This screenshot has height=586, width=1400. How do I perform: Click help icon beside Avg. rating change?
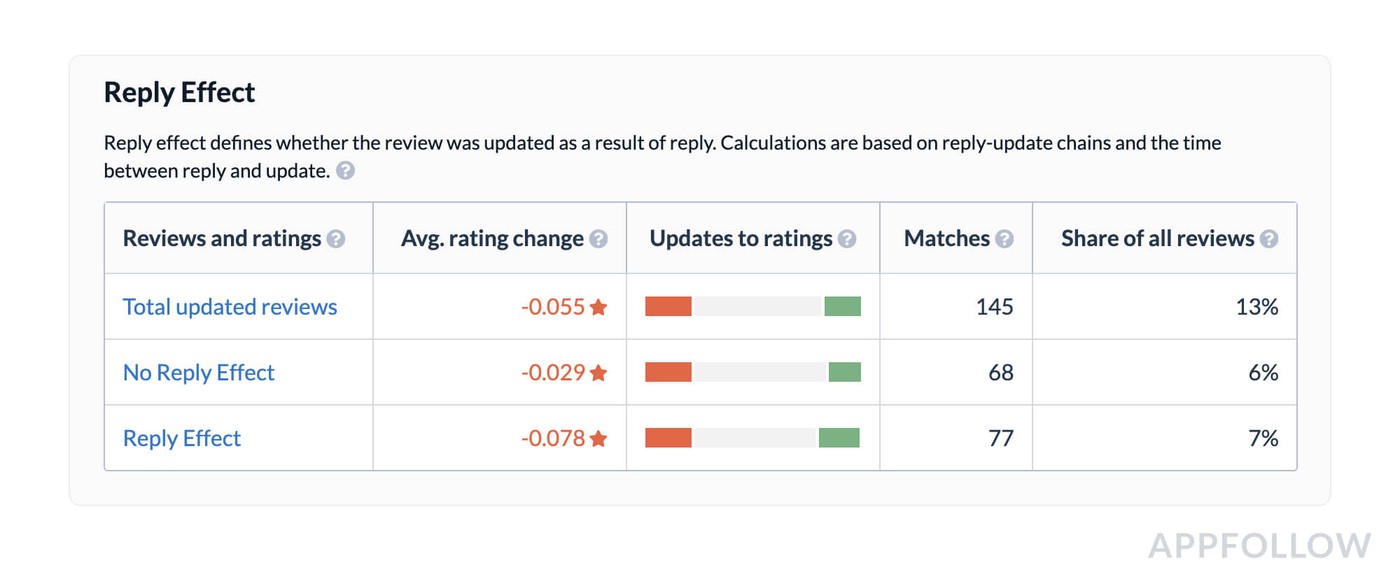[x=598, y=239]
